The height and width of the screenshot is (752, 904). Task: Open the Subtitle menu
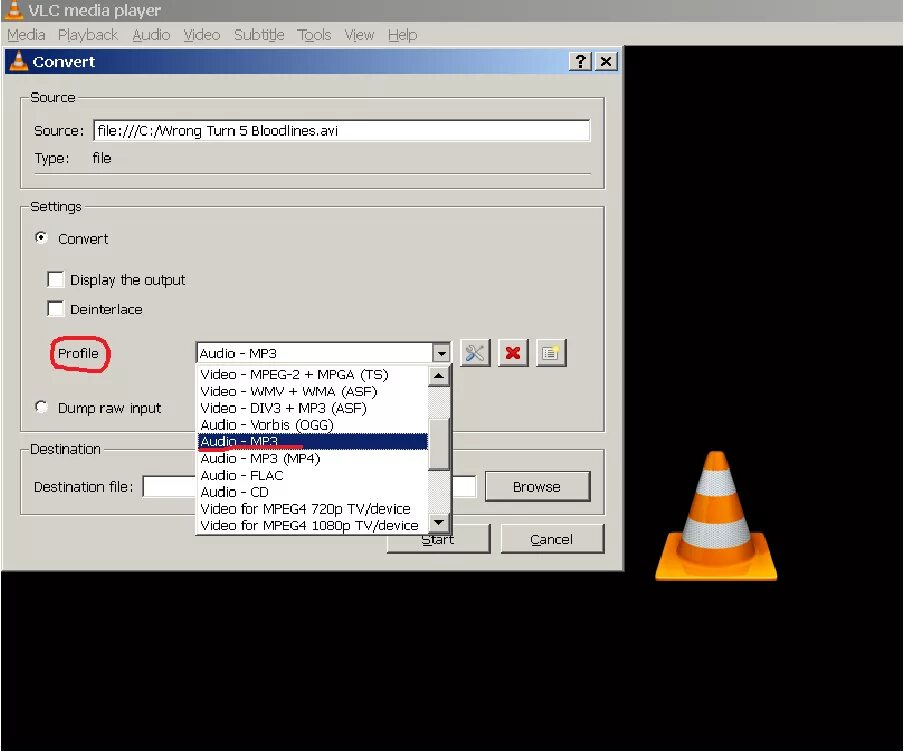click(x=259, y=35)
